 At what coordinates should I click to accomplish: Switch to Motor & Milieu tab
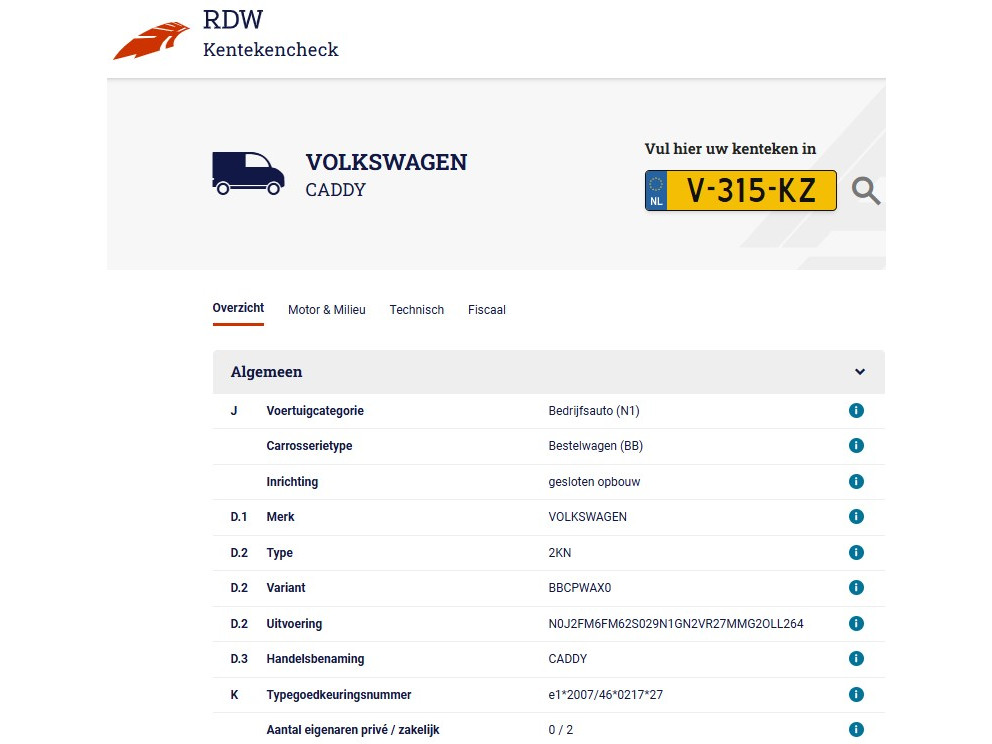[326, 310]
